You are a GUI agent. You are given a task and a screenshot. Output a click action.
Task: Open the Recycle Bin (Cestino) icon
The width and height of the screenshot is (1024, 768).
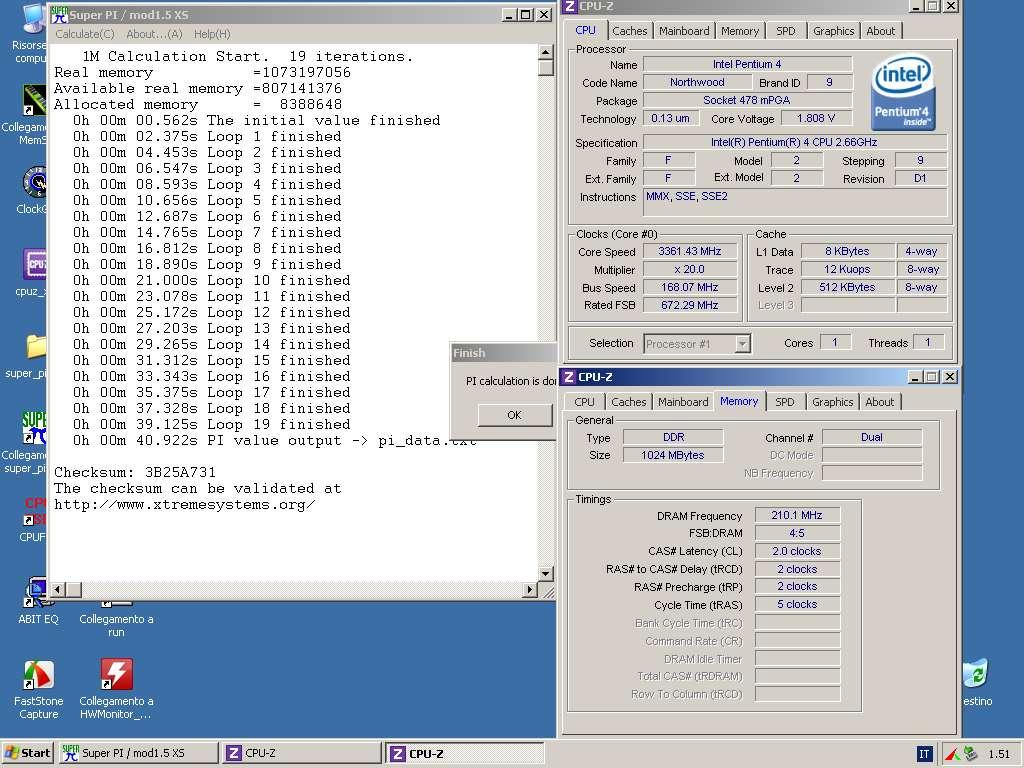tap(977, 674)
